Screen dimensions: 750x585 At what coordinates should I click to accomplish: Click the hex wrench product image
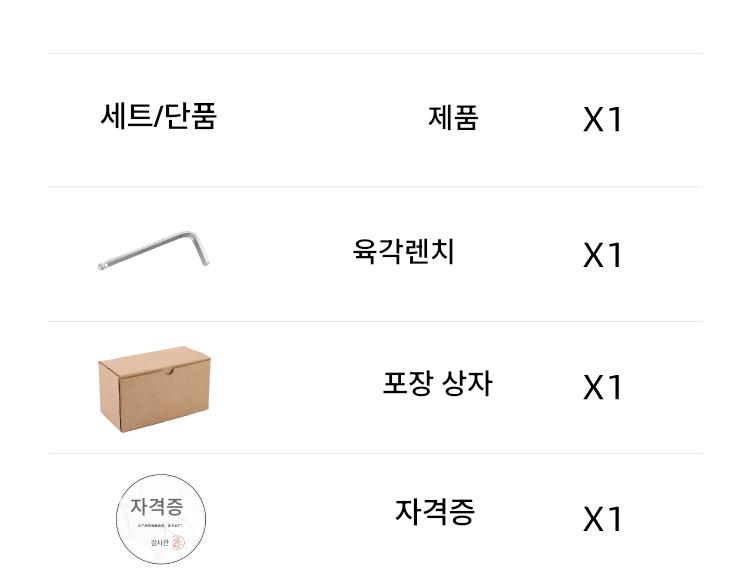point(153,250)
